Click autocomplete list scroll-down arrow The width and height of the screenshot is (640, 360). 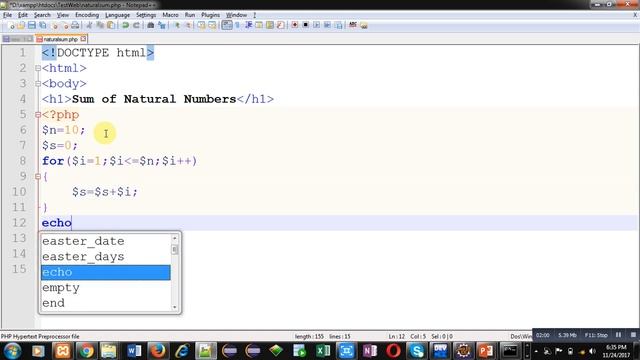pos(175,307)
